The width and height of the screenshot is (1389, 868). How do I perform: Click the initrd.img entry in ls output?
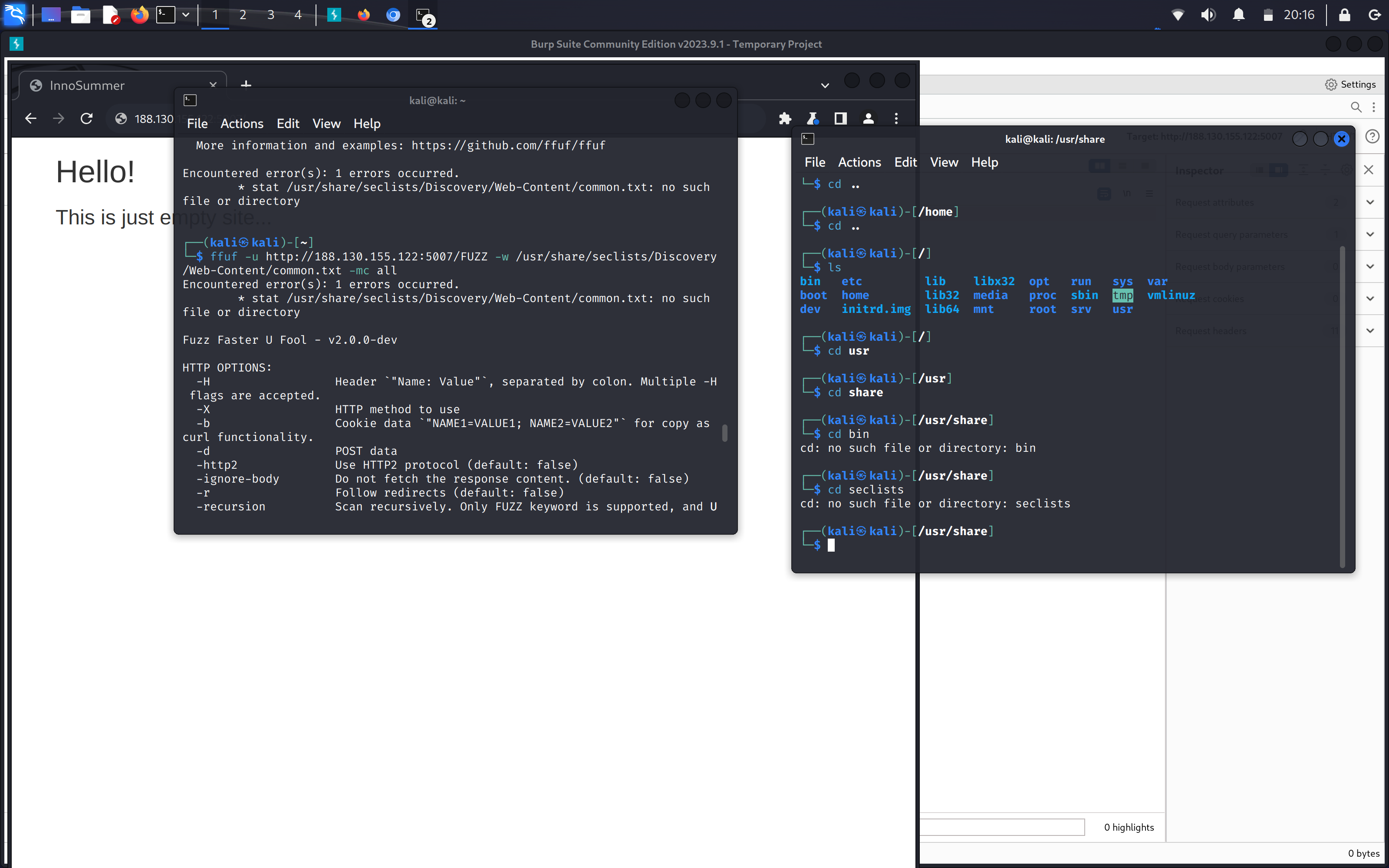(876, 309)
